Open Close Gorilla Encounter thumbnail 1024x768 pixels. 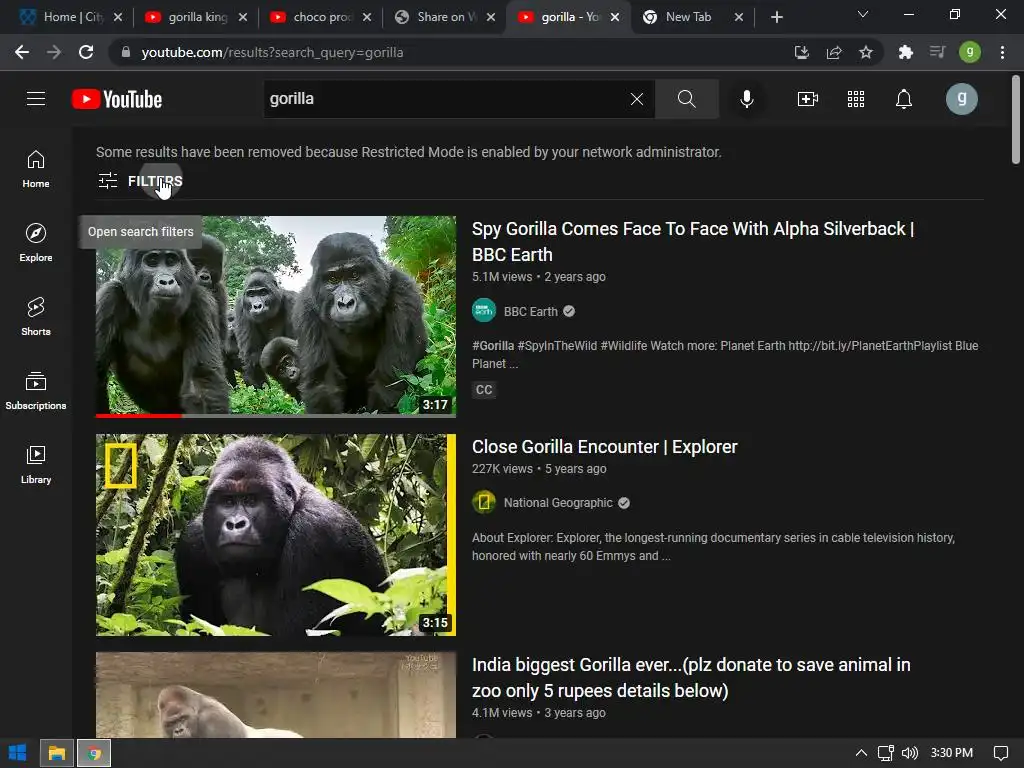click(x=276, y=535)
